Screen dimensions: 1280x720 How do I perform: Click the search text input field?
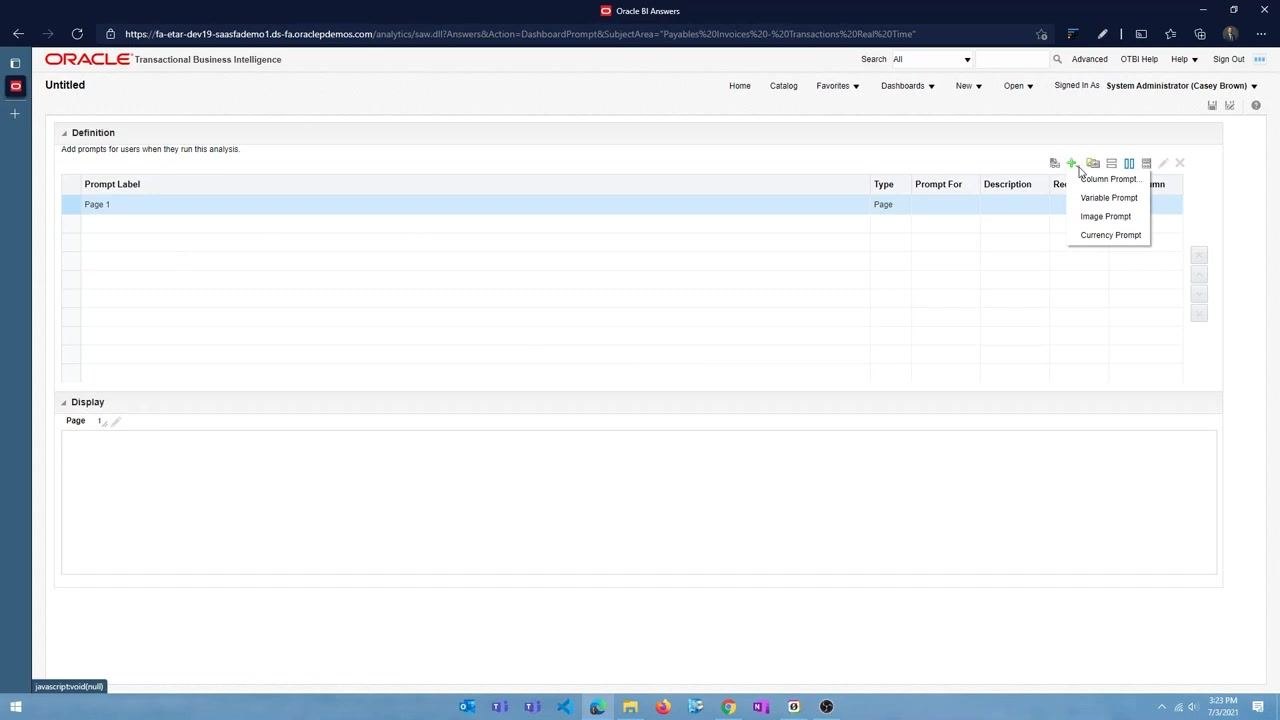[1012, 59]
